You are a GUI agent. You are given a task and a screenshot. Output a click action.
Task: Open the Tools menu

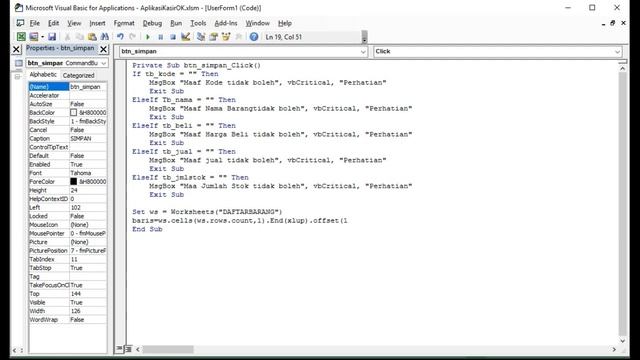point(198,23)
